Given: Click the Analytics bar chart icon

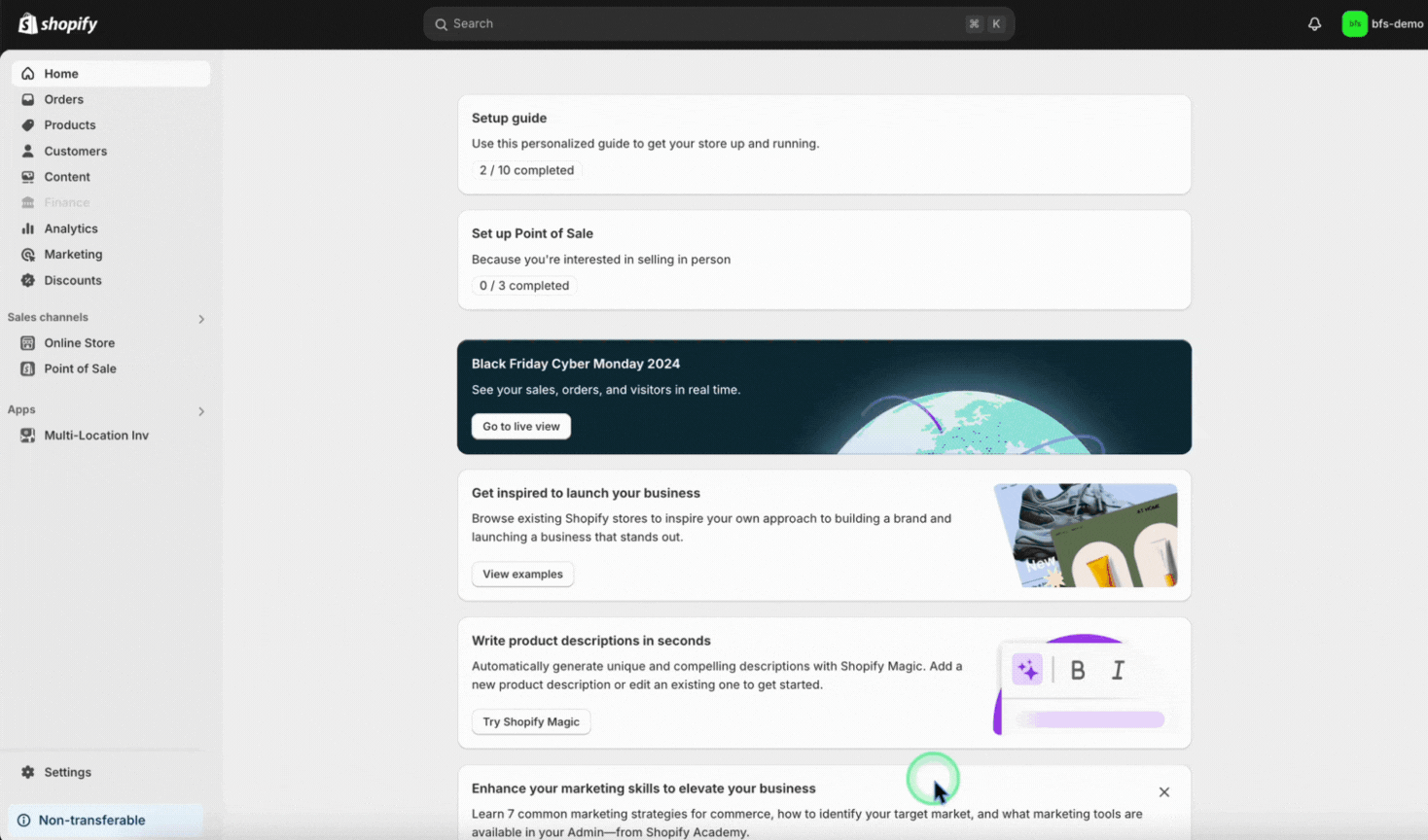Looking at the screenshot, I should tap(28, 228).
